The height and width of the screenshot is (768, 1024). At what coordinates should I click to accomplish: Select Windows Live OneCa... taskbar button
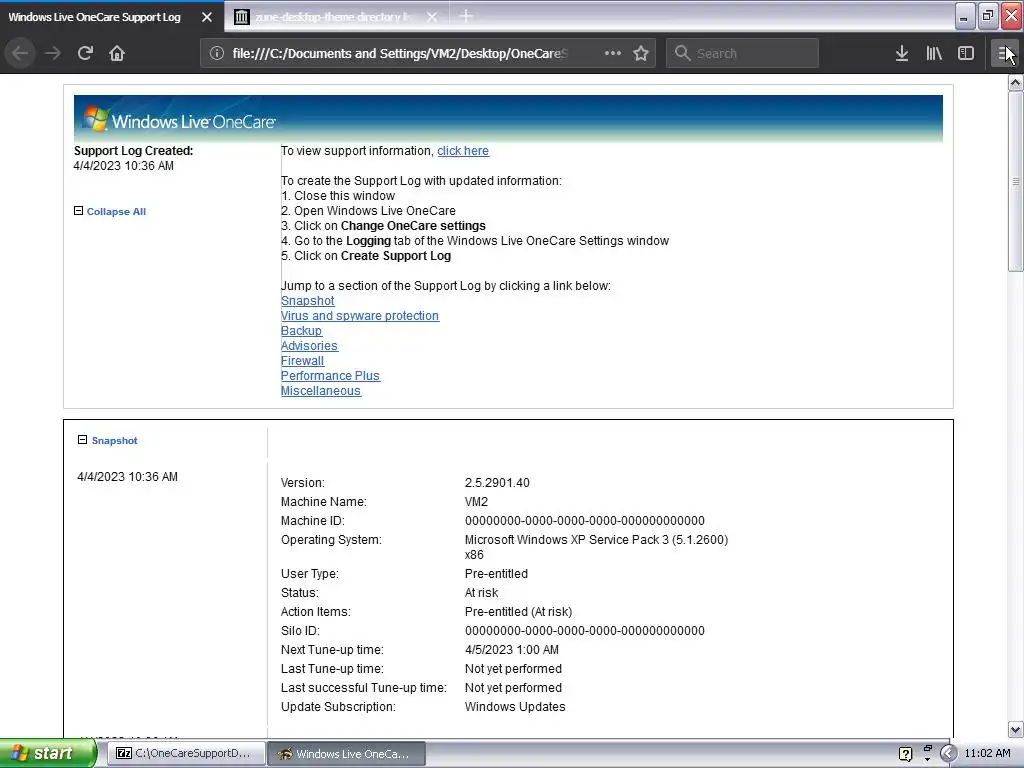pos(346,754)
